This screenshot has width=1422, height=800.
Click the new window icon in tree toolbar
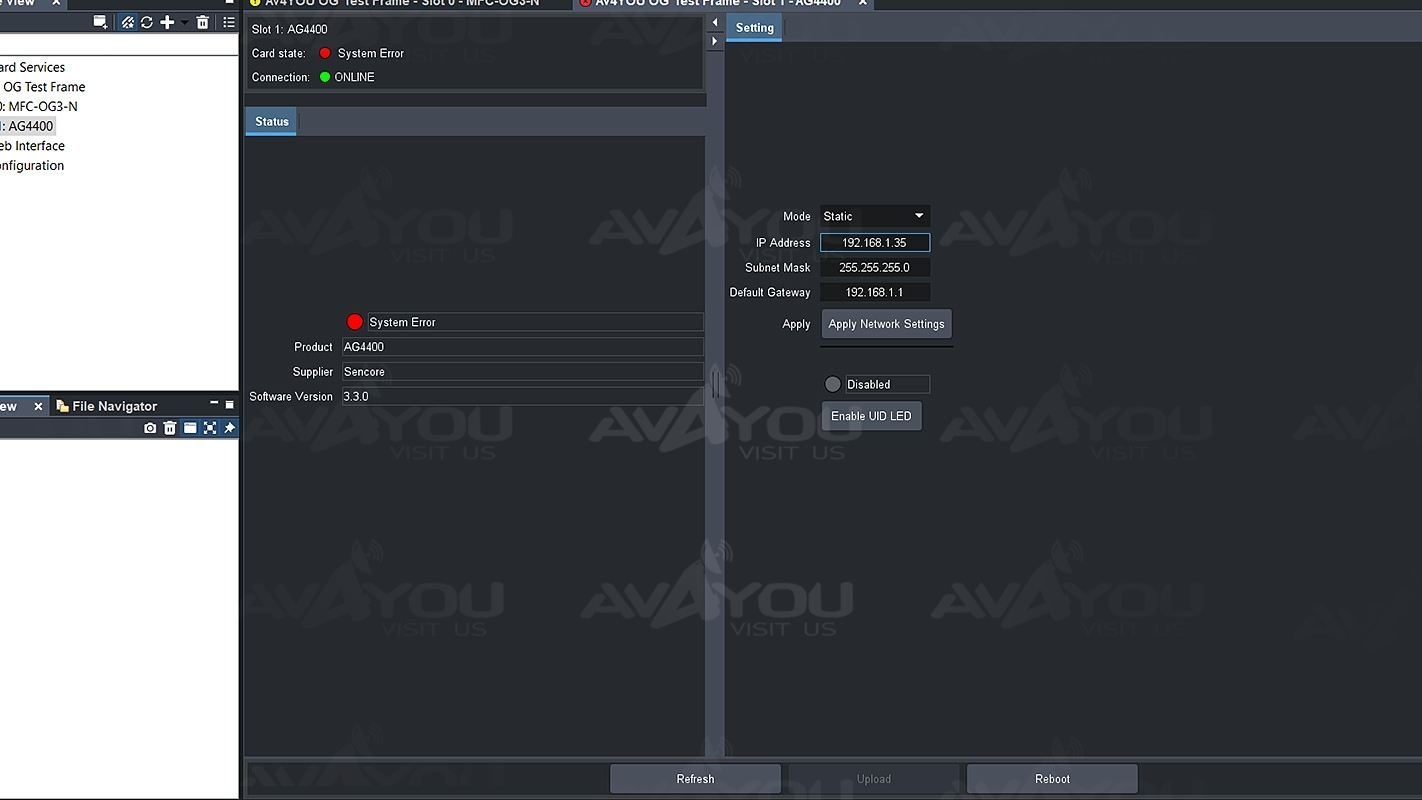point(100,22)
